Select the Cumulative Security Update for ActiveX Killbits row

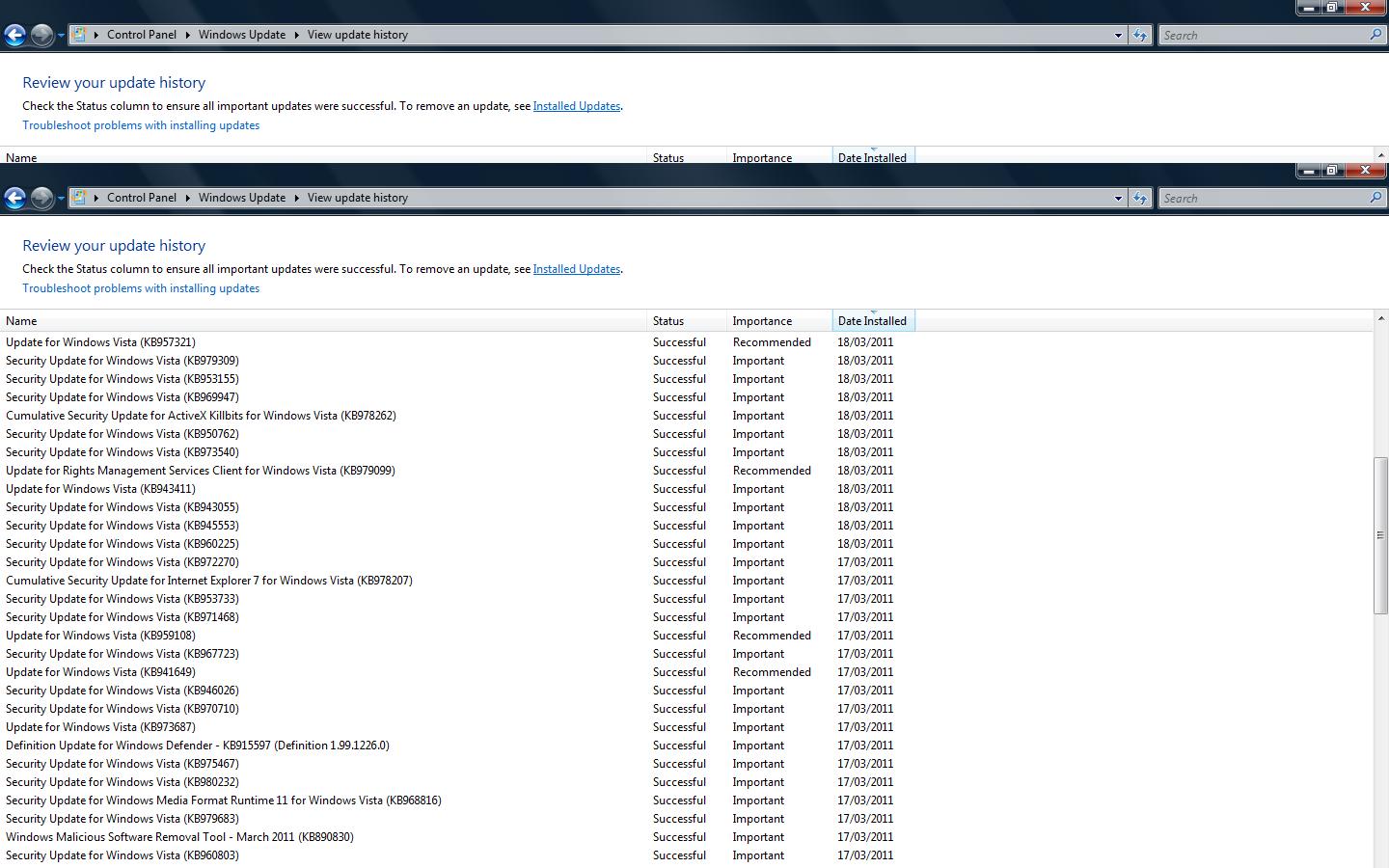686,416
